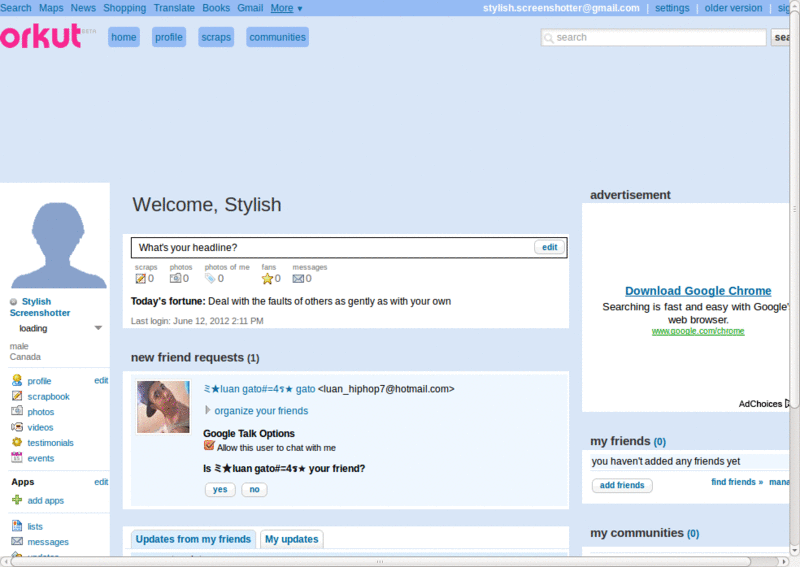Click the AdChoices label

(x=760, y=404)
